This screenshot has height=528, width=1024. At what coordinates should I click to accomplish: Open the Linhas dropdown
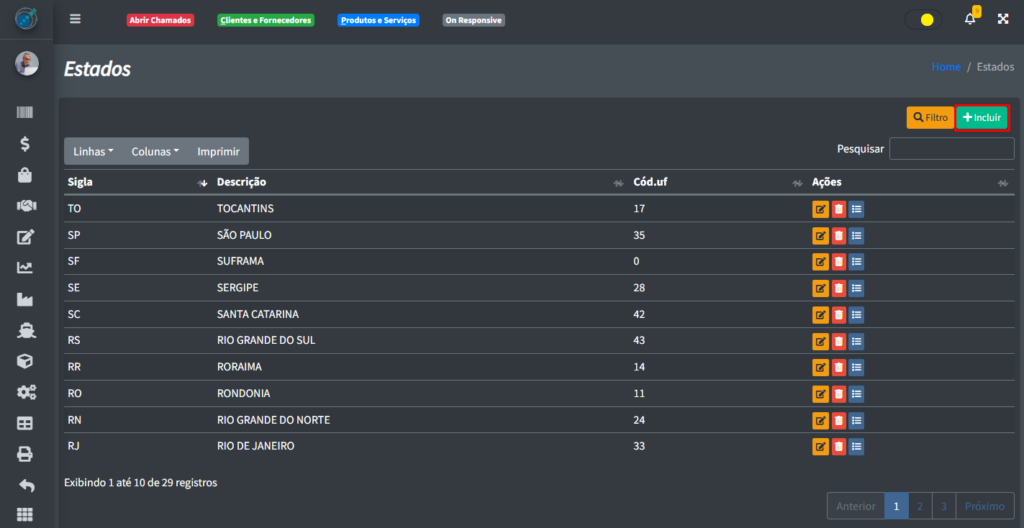[93, 152]
